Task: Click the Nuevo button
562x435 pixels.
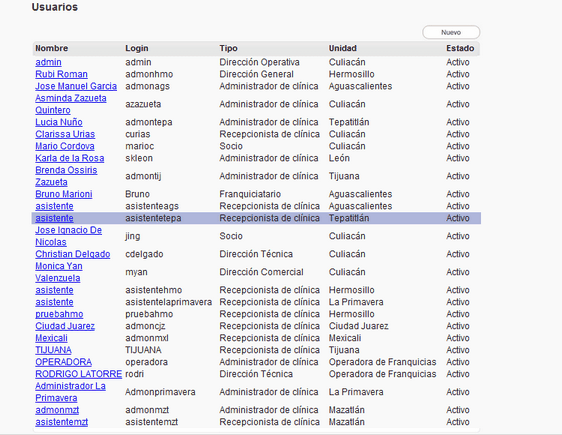Action: pos(451,32)
